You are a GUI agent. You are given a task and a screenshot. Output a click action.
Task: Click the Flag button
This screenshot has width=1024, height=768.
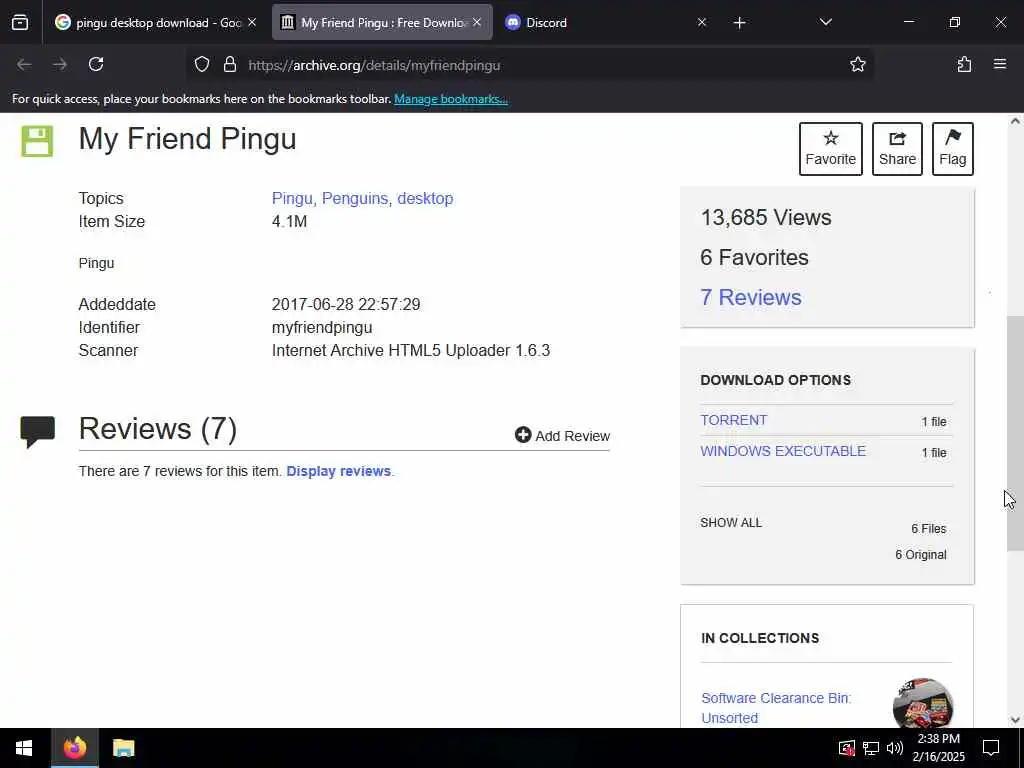(952, 149)
